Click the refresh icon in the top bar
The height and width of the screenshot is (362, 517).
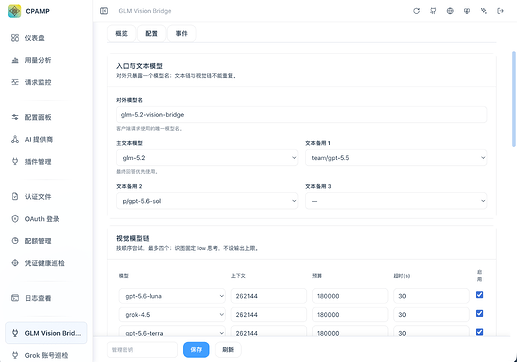(416, 11)
